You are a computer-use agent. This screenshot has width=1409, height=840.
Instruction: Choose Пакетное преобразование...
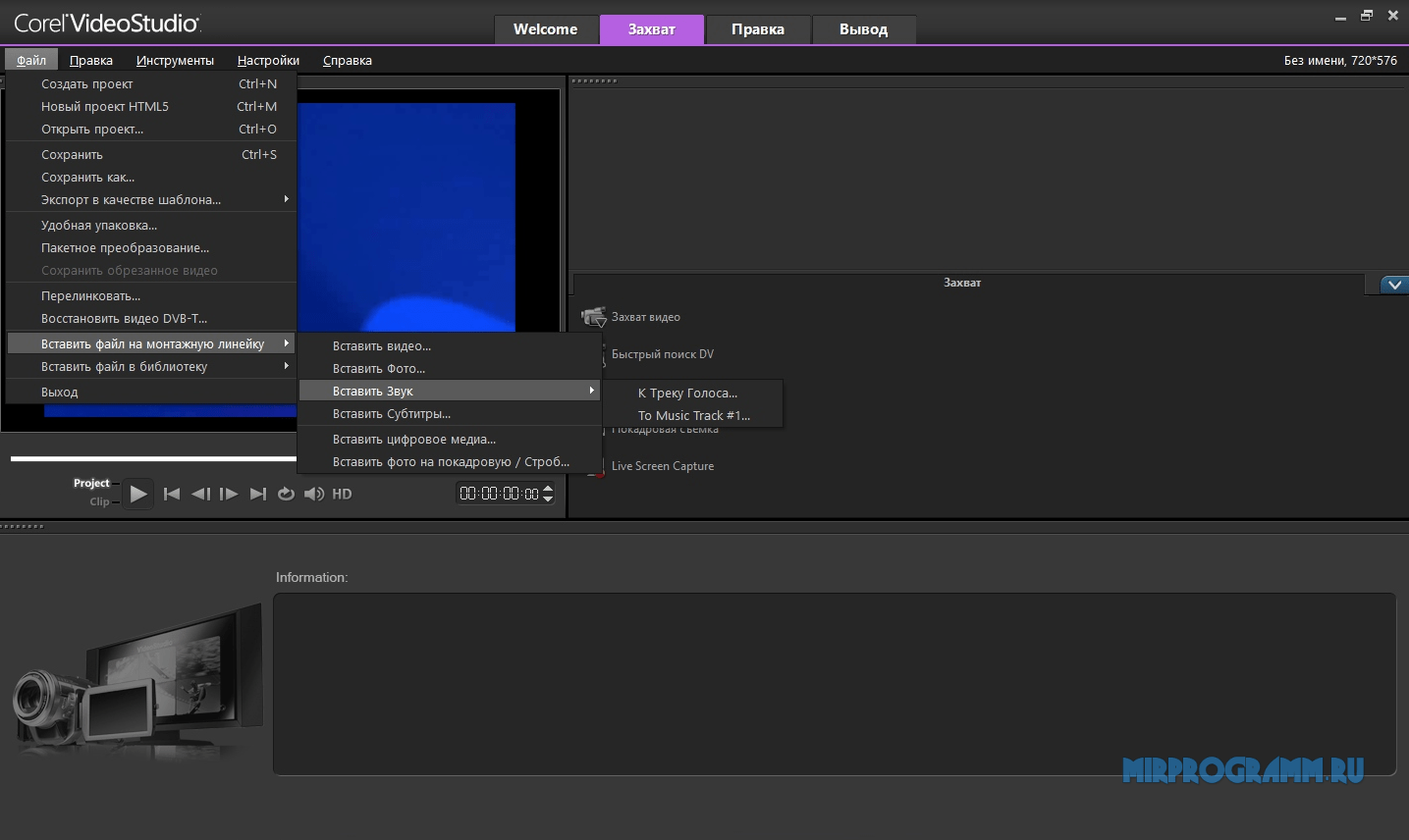point(151,247)
